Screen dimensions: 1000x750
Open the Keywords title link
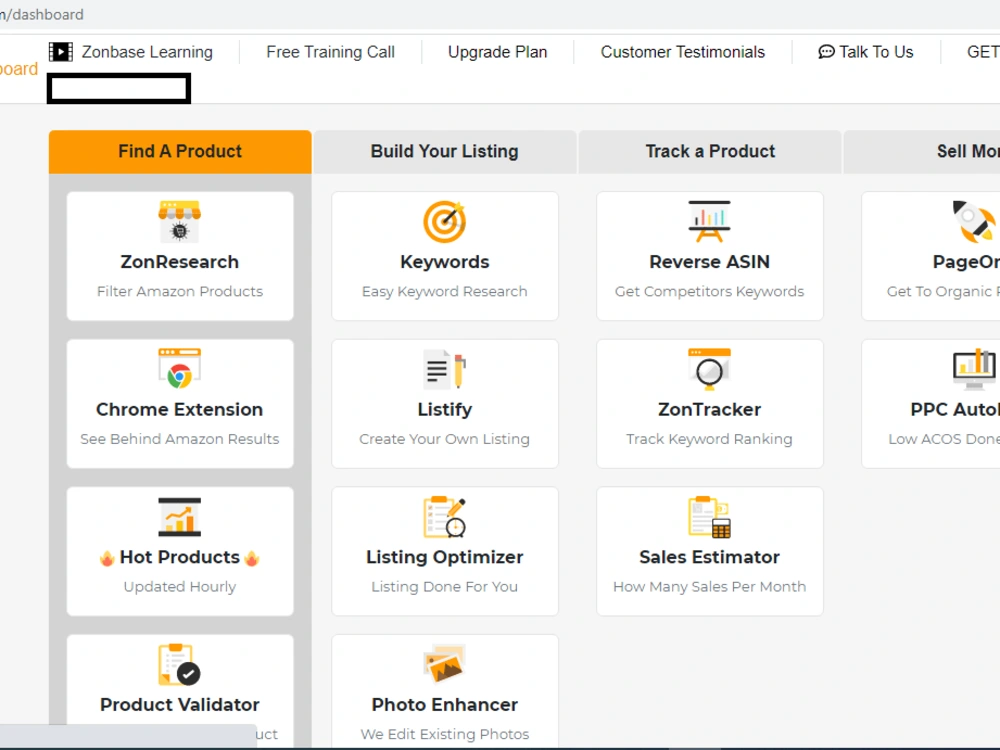tap(445, 261)
